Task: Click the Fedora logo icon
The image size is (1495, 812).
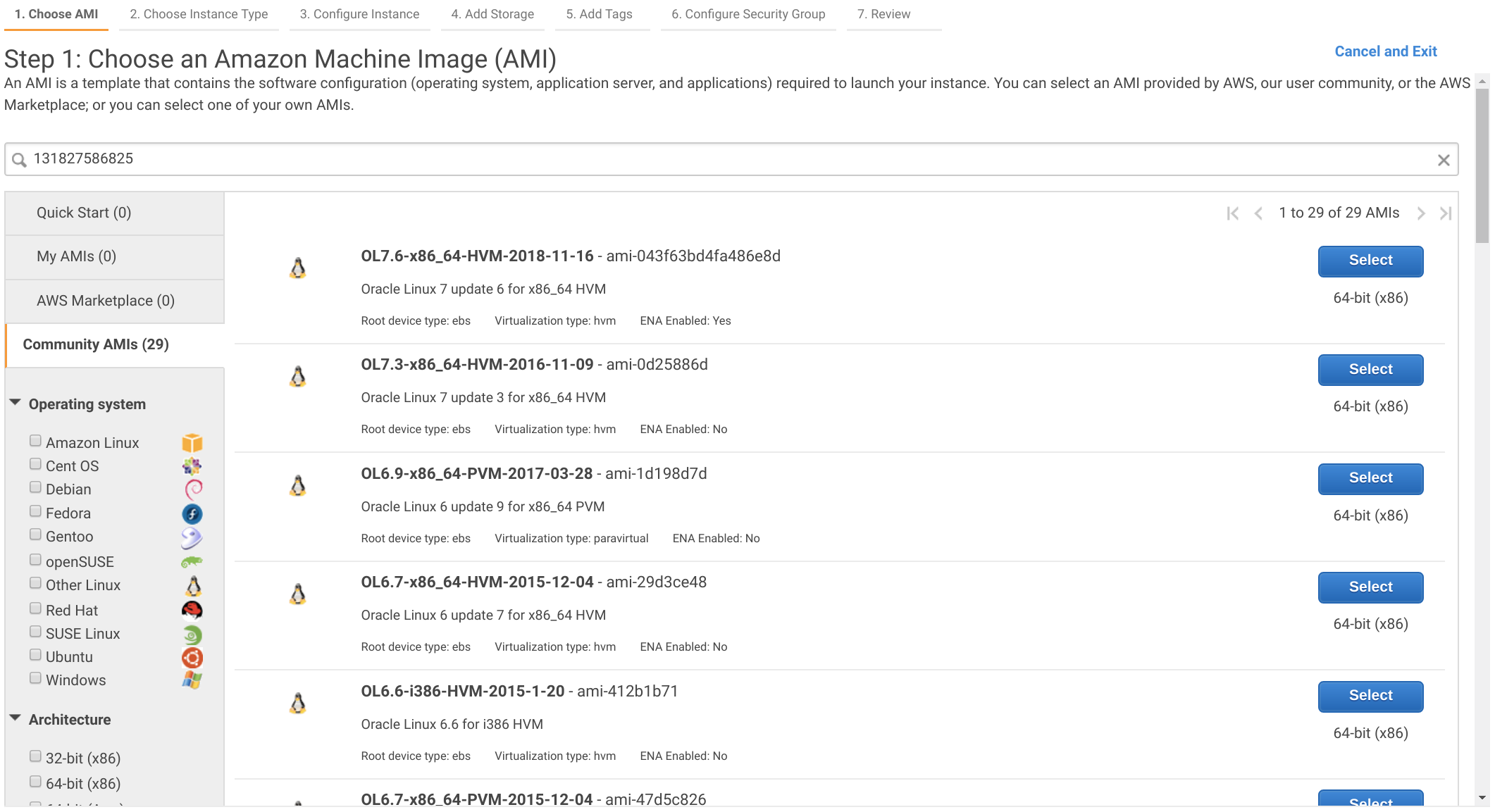Action: 192,514
